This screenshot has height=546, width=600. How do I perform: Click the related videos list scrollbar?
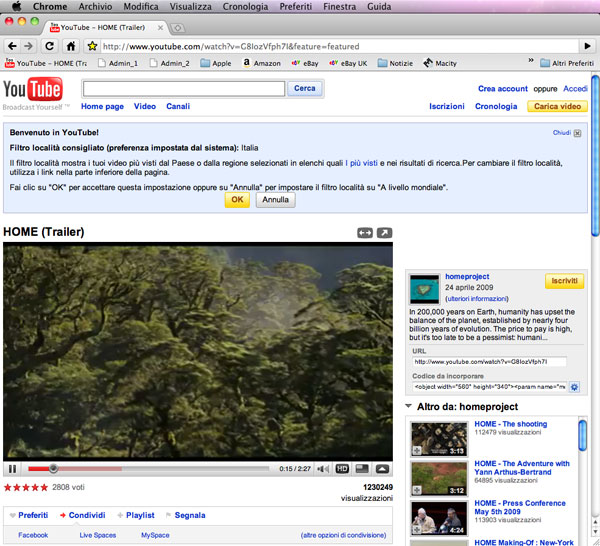pos(582,435)
